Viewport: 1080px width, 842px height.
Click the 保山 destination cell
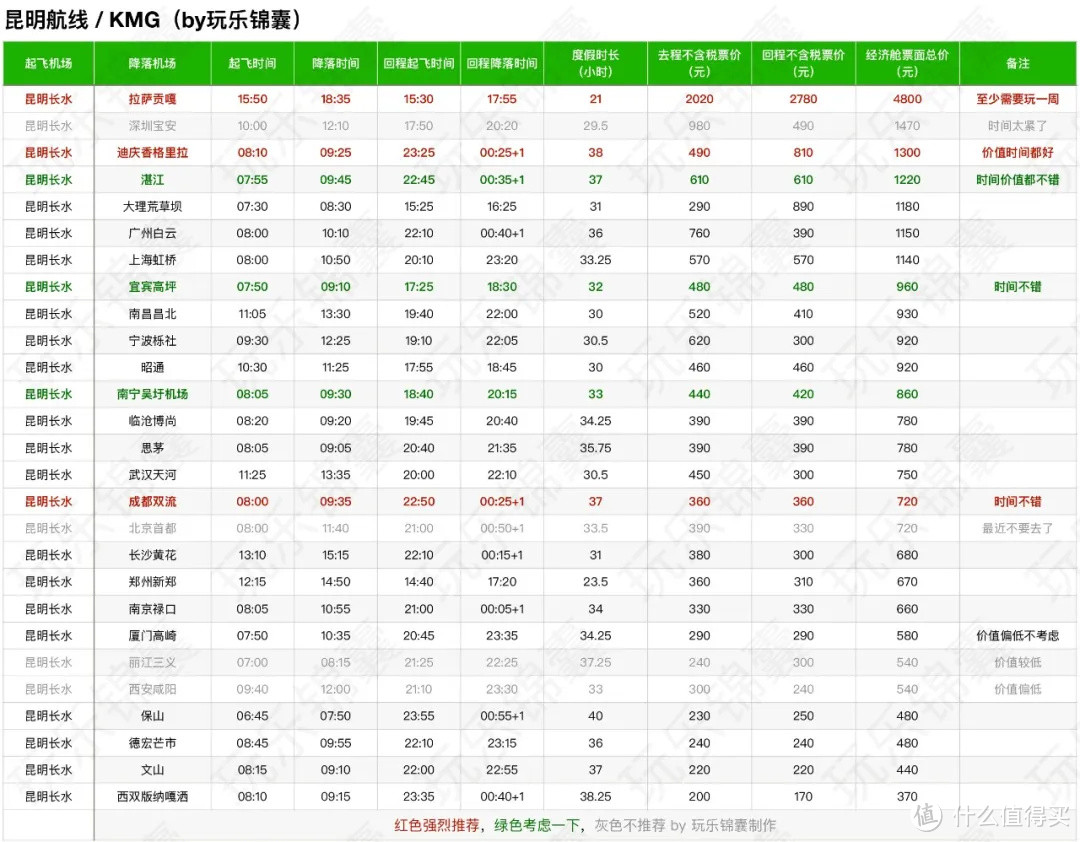pyautogui.click(x=152, y=717)
